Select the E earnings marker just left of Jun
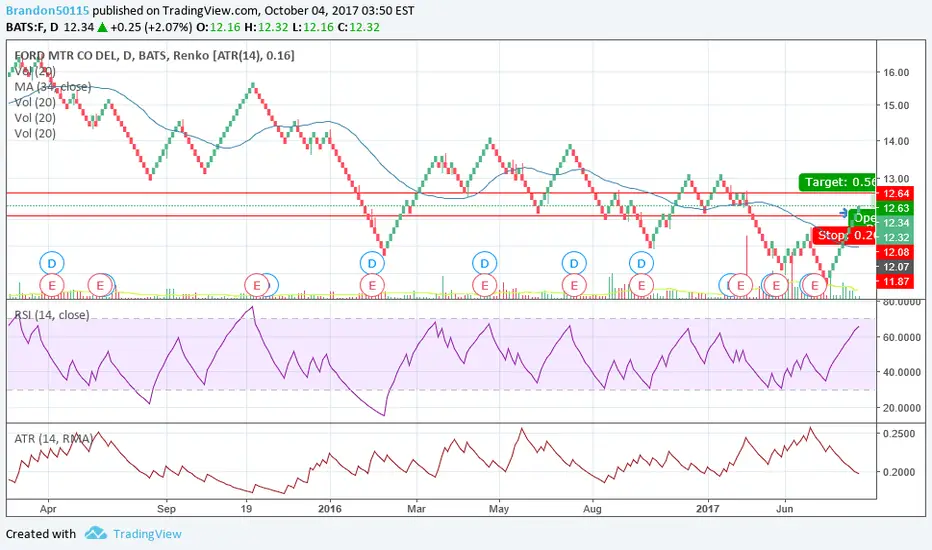The width and height of the screenshot is (932, 550). click(776, 285)
